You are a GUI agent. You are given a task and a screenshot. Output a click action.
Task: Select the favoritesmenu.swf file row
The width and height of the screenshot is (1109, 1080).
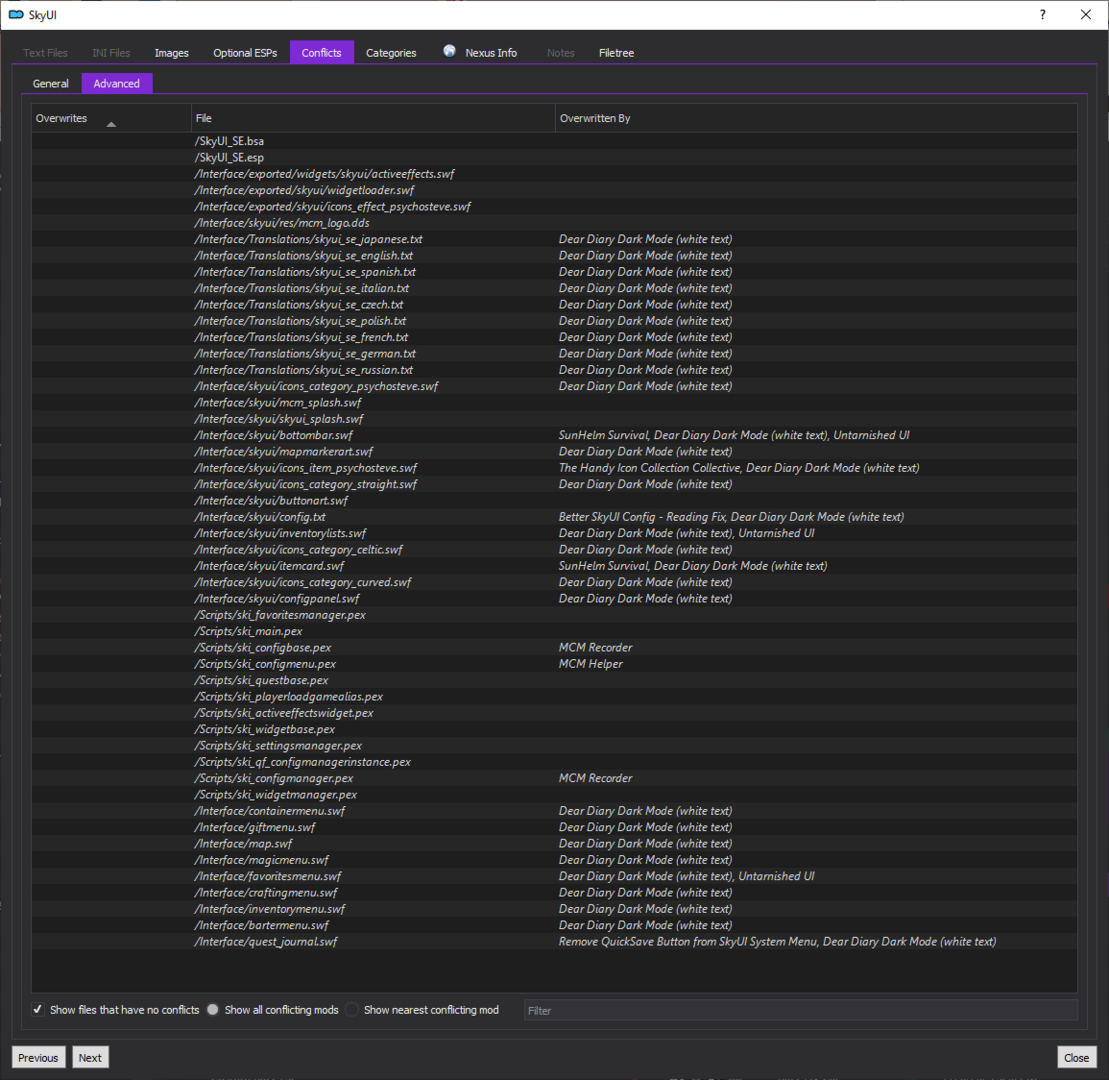(x=554, y=876)
